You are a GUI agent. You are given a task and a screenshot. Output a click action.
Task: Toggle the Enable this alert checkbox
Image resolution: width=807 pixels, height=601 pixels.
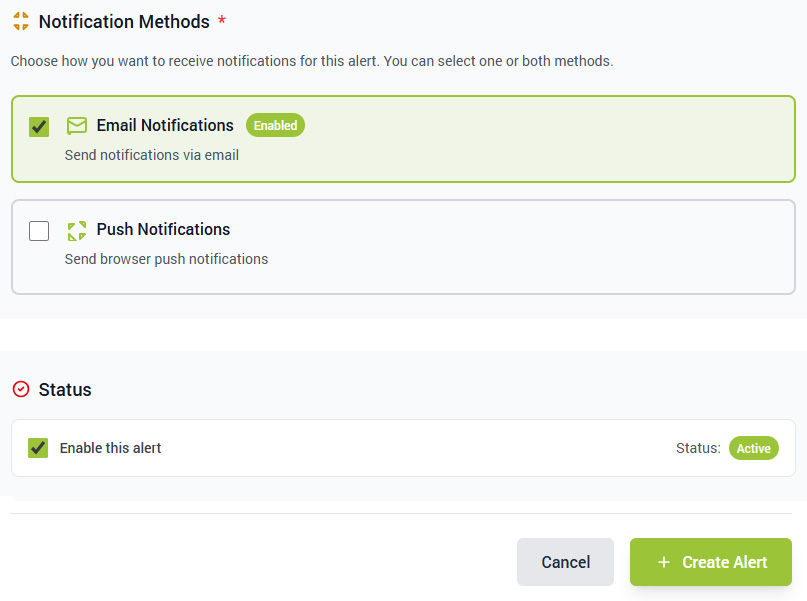[x=38, y=448]
